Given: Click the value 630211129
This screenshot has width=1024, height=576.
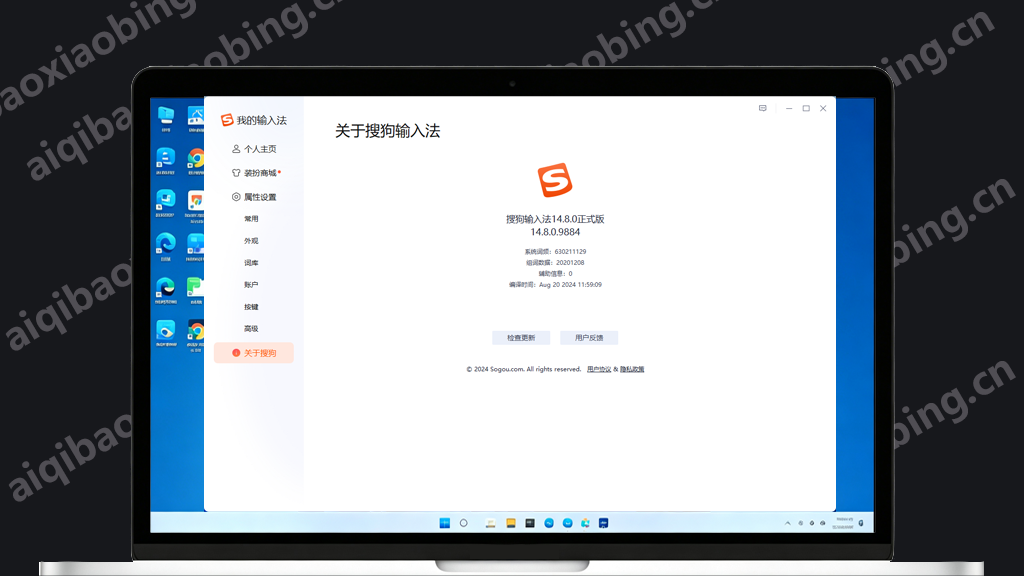Looking at the screenshot, I should click(570, 251).
